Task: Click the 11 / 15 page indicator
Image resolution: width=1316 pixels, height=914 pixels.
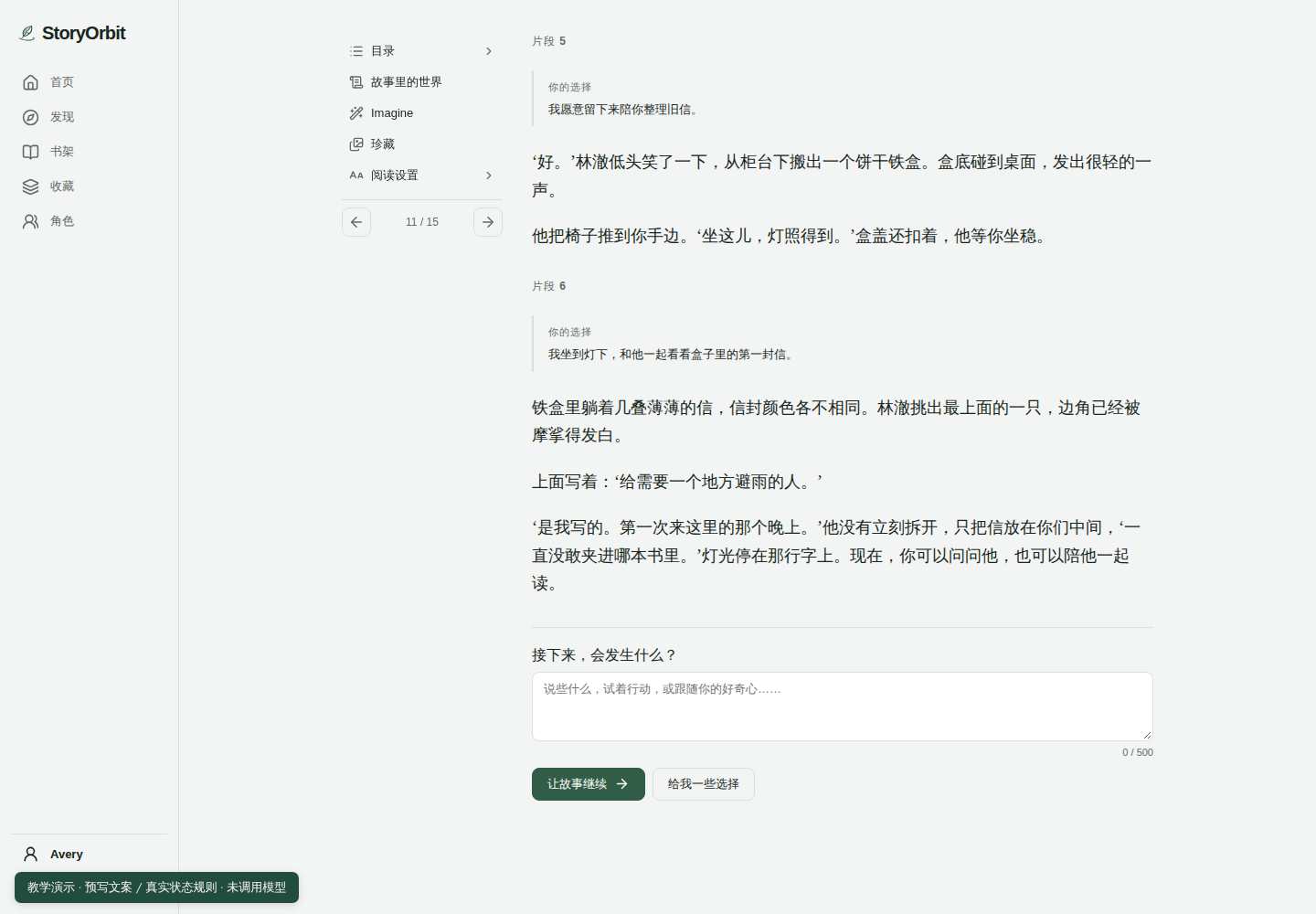Action: point(422,222)
